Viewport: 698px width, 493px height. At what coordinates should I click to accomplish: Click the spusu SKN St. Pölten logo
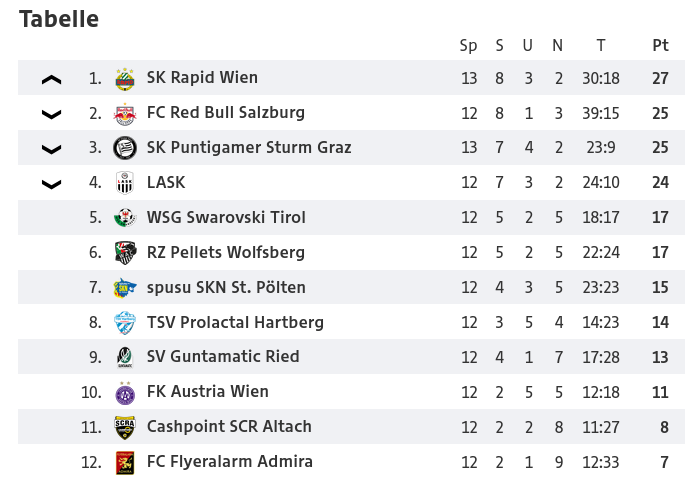click(x=125, y=288)
